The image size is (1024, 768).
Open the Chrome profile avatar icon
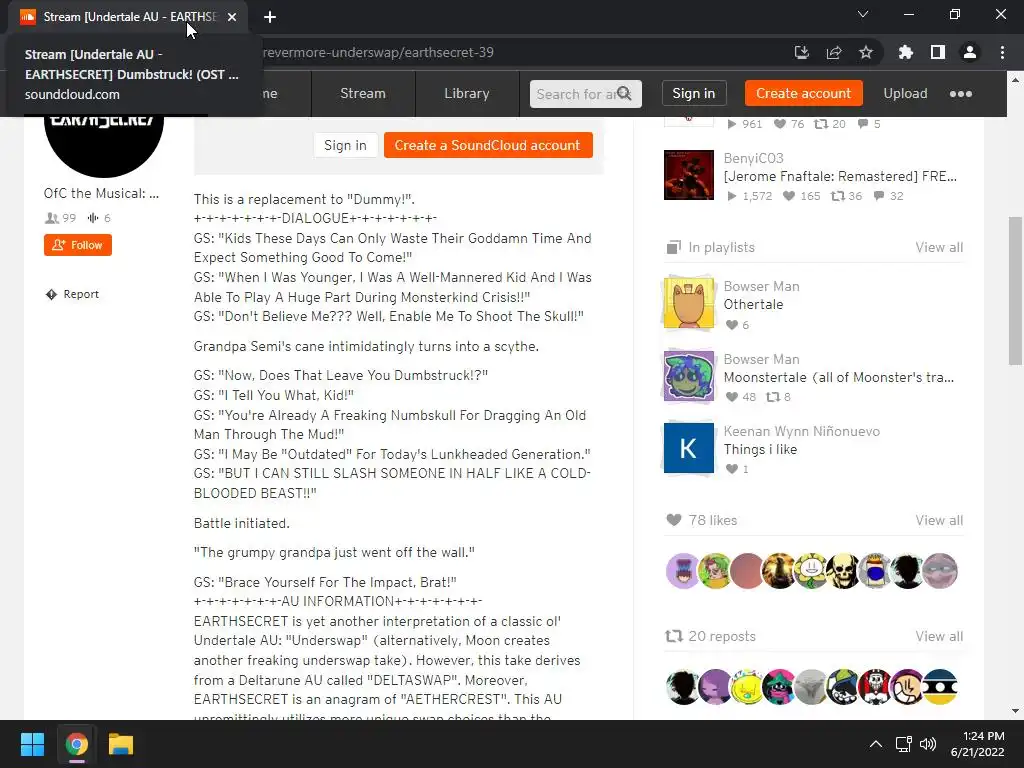pos(970,52)
